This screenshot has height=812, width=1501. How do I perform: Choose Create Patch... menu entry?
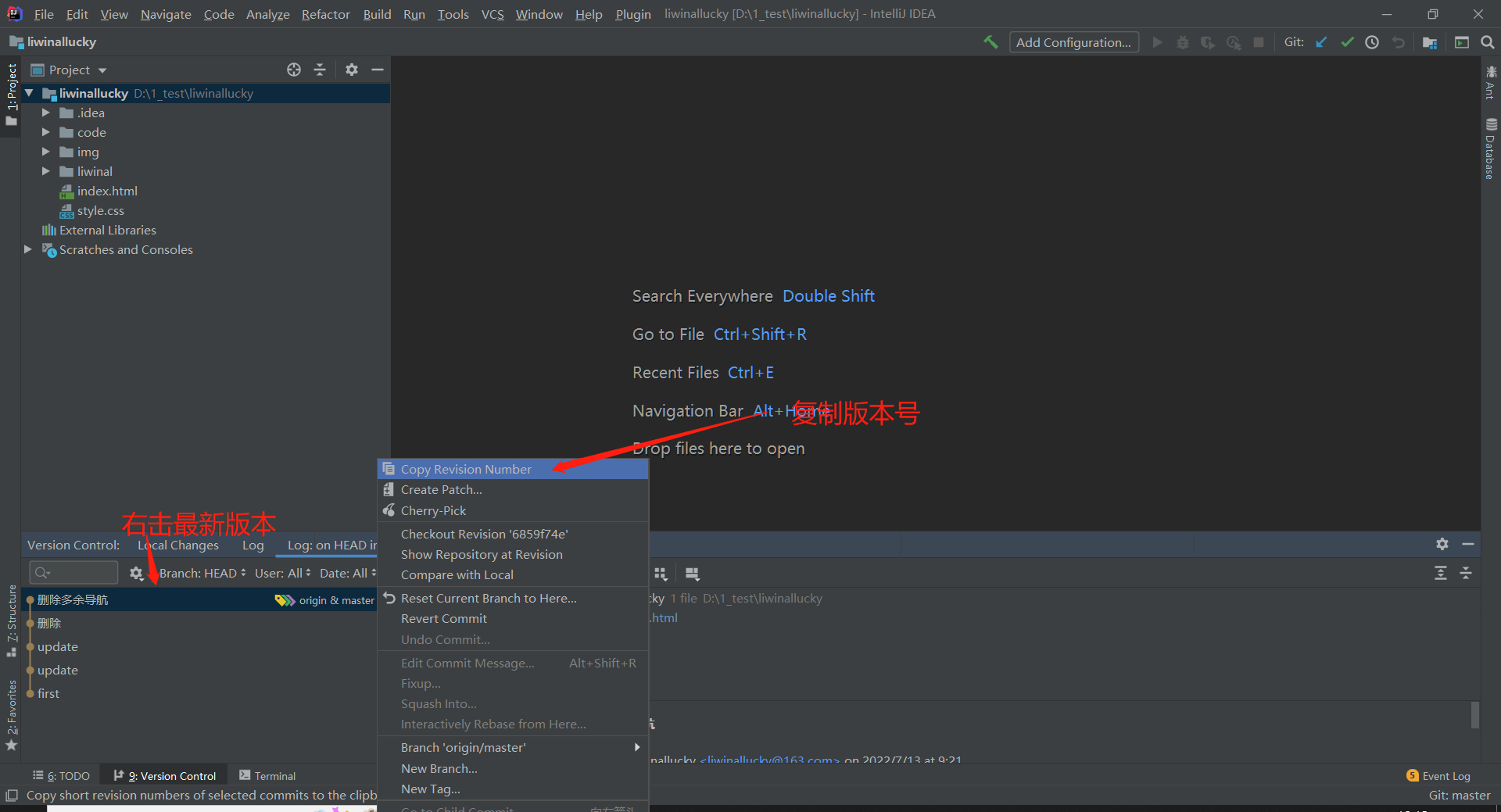tap(513, 489)
